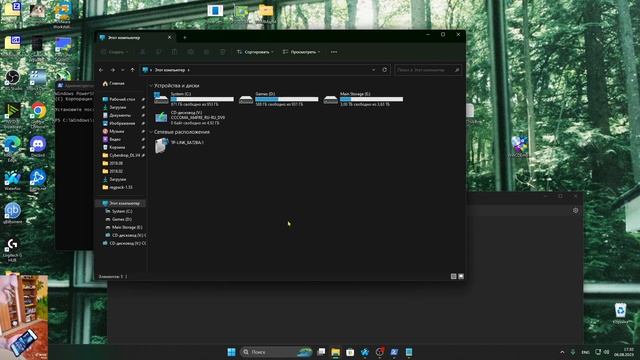Select Main Storage (E:) in the navigation tree
640x360 pixels.
[x=127, y=227]
